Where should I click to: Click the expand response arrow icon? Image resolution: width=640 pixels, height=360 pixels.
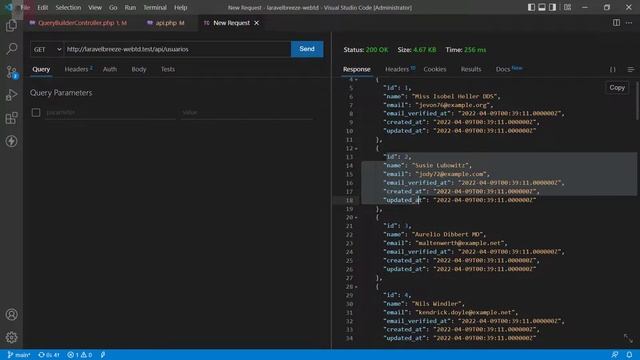(628, 338)
